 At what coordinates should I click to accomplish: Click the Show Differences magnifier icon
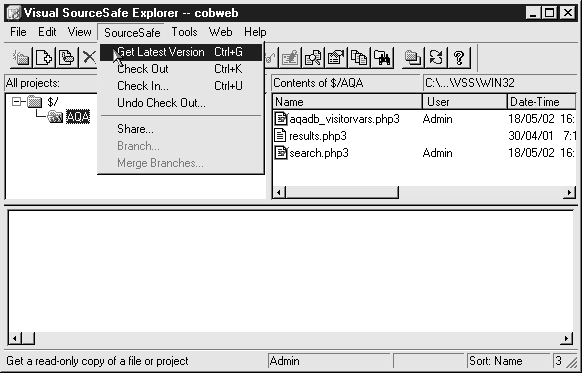coord(313,58)
